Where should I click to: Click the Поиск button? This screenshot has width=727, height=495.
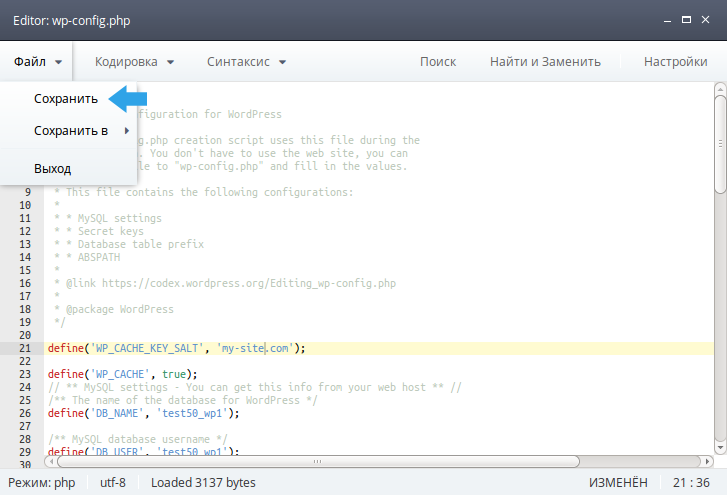click(x=438, y=62)
